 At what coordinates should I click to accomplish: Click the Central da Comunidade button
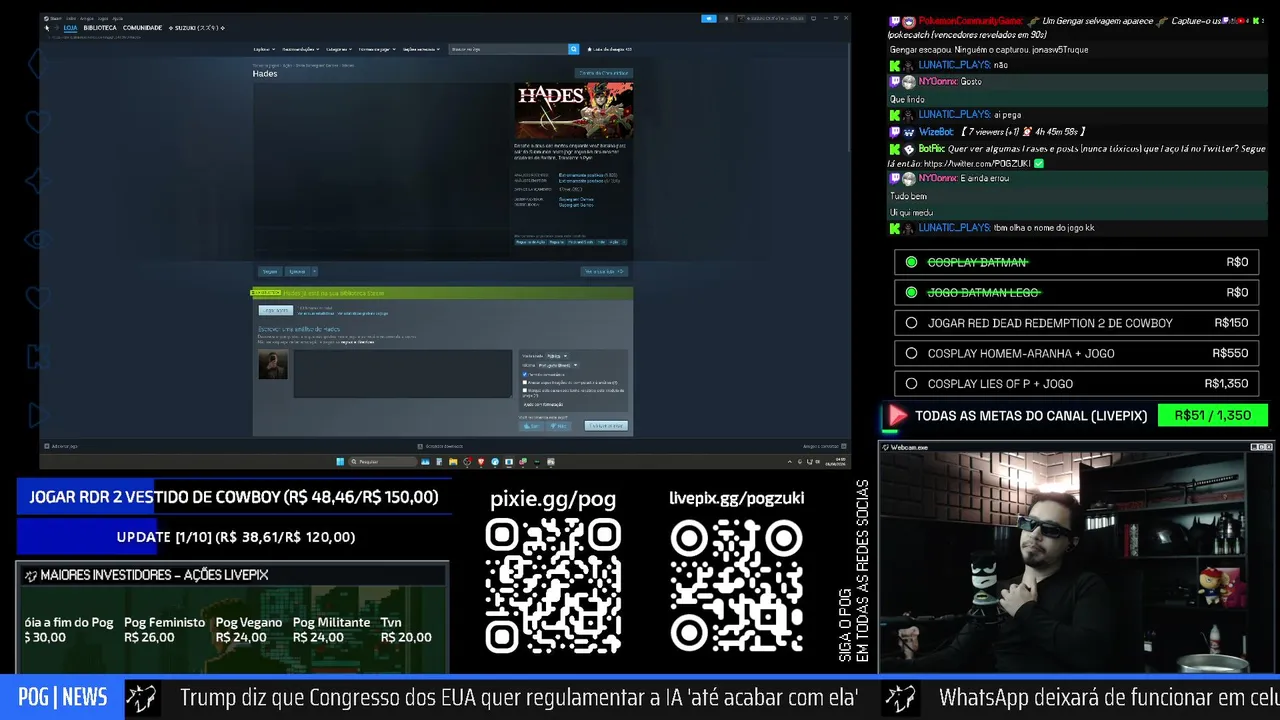(604, 73)
